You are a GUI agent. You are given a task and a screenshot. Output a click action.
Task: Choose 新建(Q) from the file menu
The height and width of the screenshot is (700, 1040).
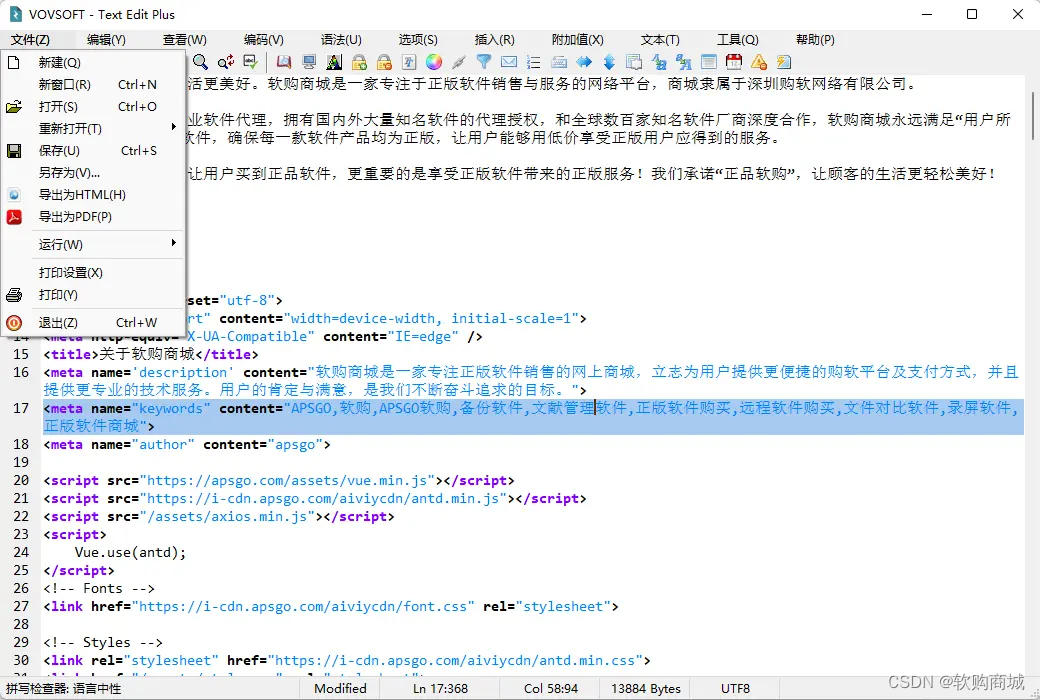click(93, 62)
